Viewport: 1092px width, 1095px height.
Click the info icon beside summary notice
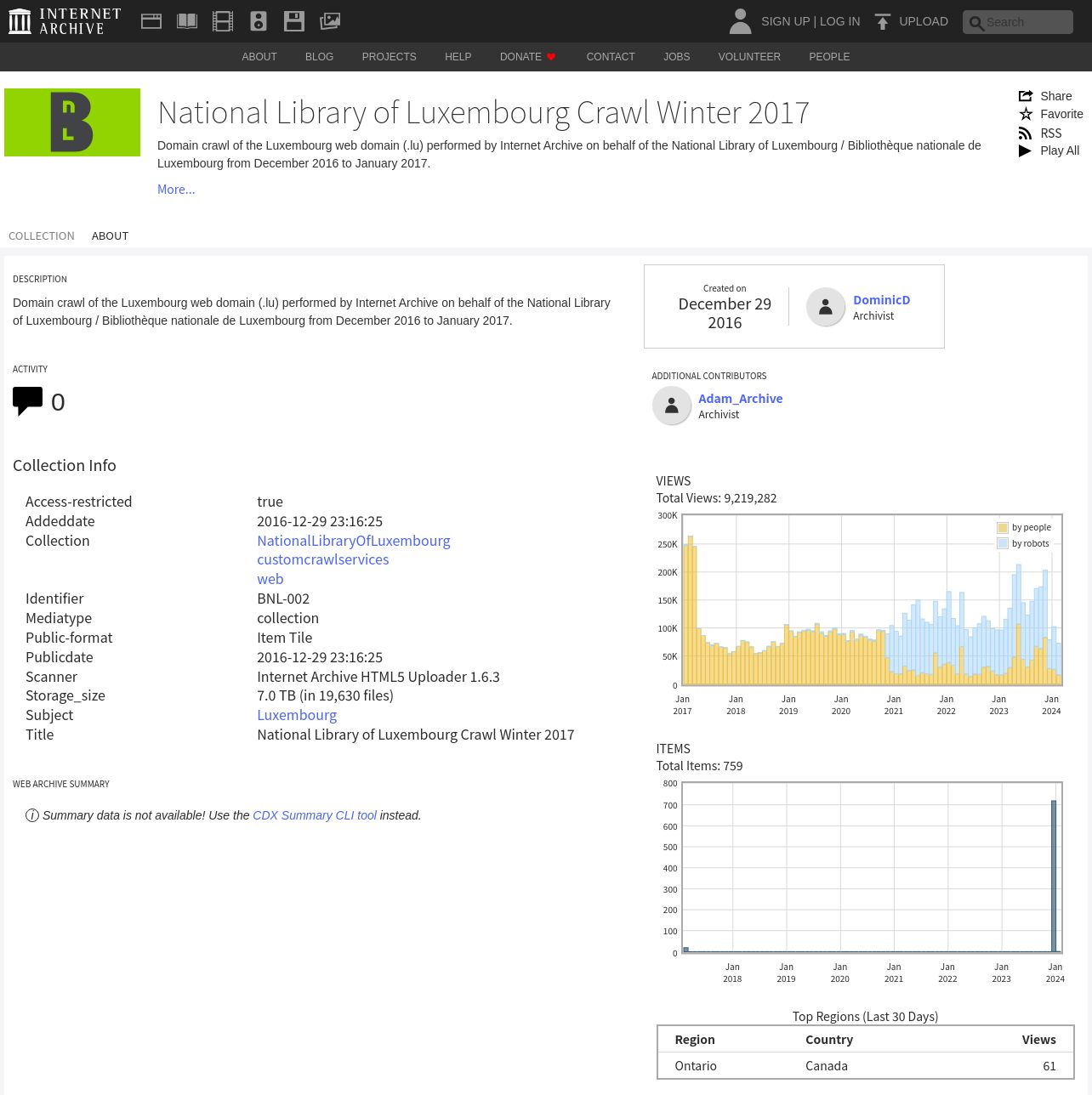(32, 815)
